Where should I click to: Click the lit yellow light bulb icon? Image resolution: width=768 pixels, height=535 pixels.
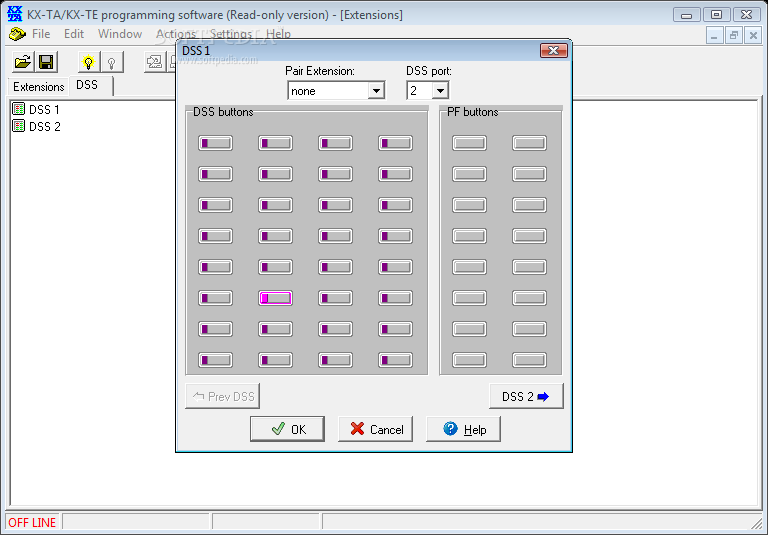(89, 62)
